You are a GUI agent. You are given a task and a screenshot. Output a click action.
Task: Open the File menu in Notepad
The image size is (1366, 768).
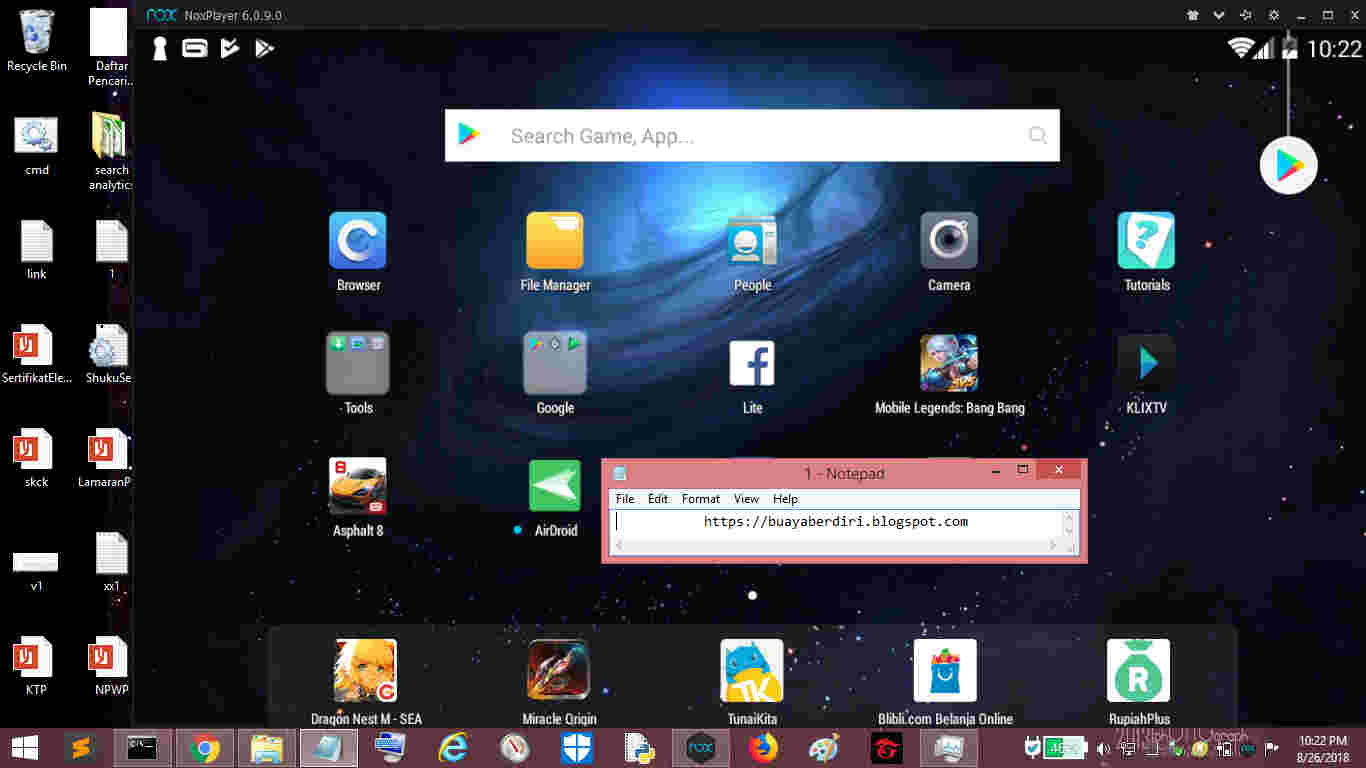pyautogui.click(x=625, y=499)
